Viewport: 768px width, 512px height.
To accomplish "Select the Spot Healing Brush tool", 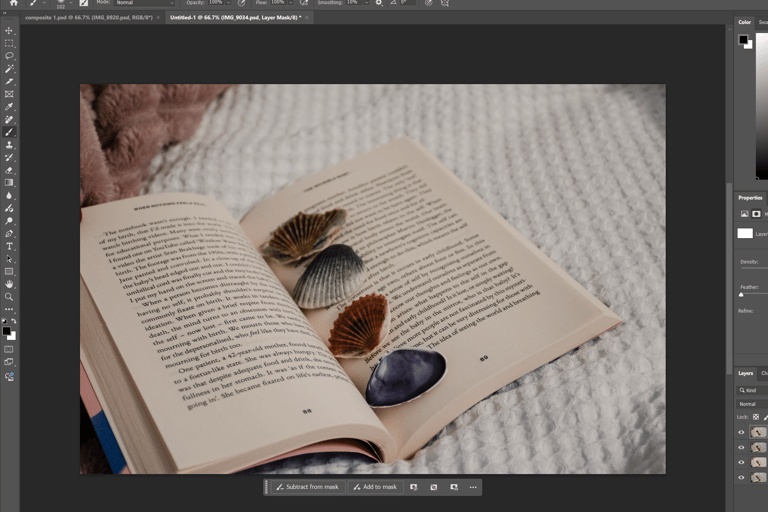I will tap(9, 120).
